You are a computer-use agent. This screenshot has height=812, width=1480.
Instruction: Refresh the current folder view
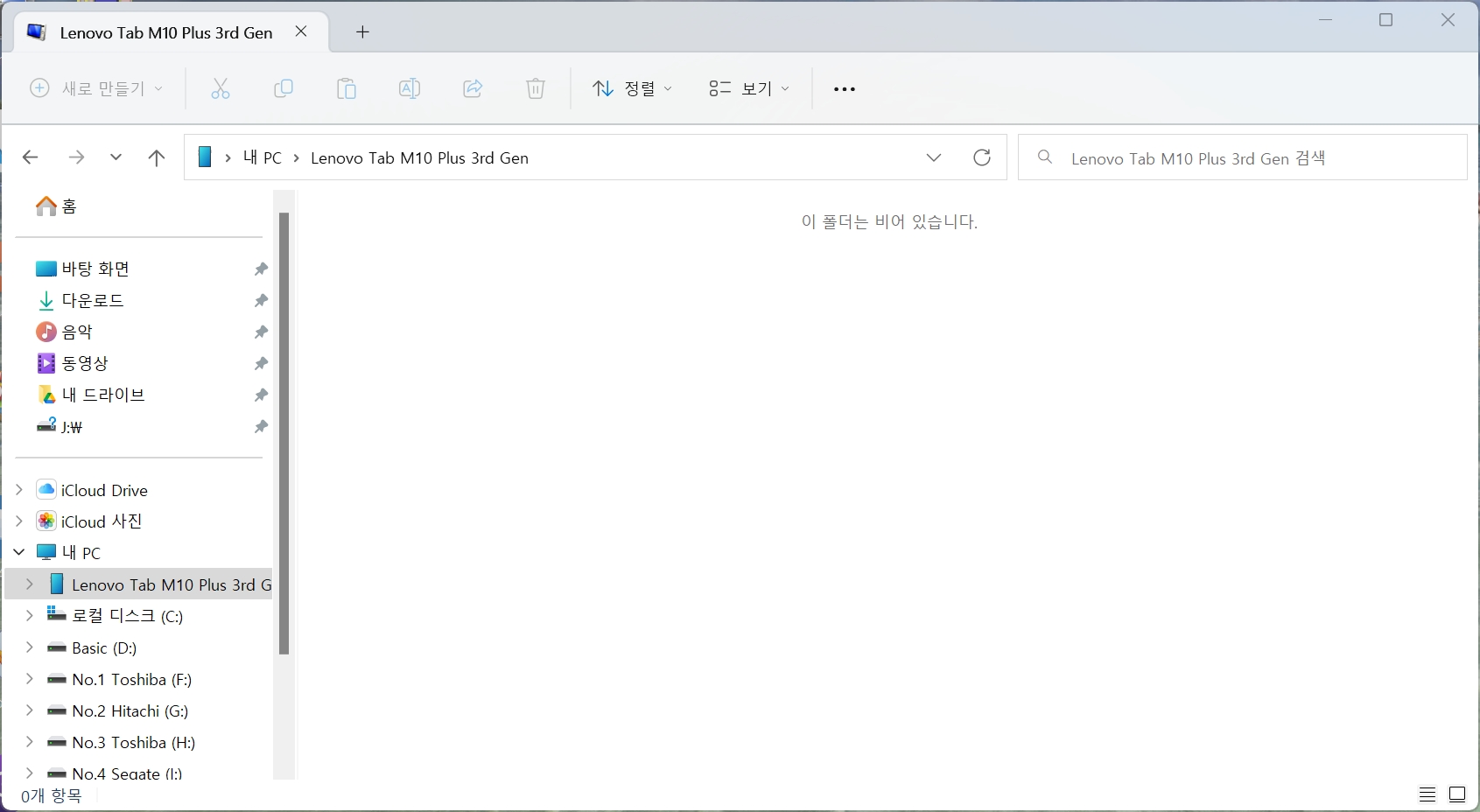coord(982,157)
